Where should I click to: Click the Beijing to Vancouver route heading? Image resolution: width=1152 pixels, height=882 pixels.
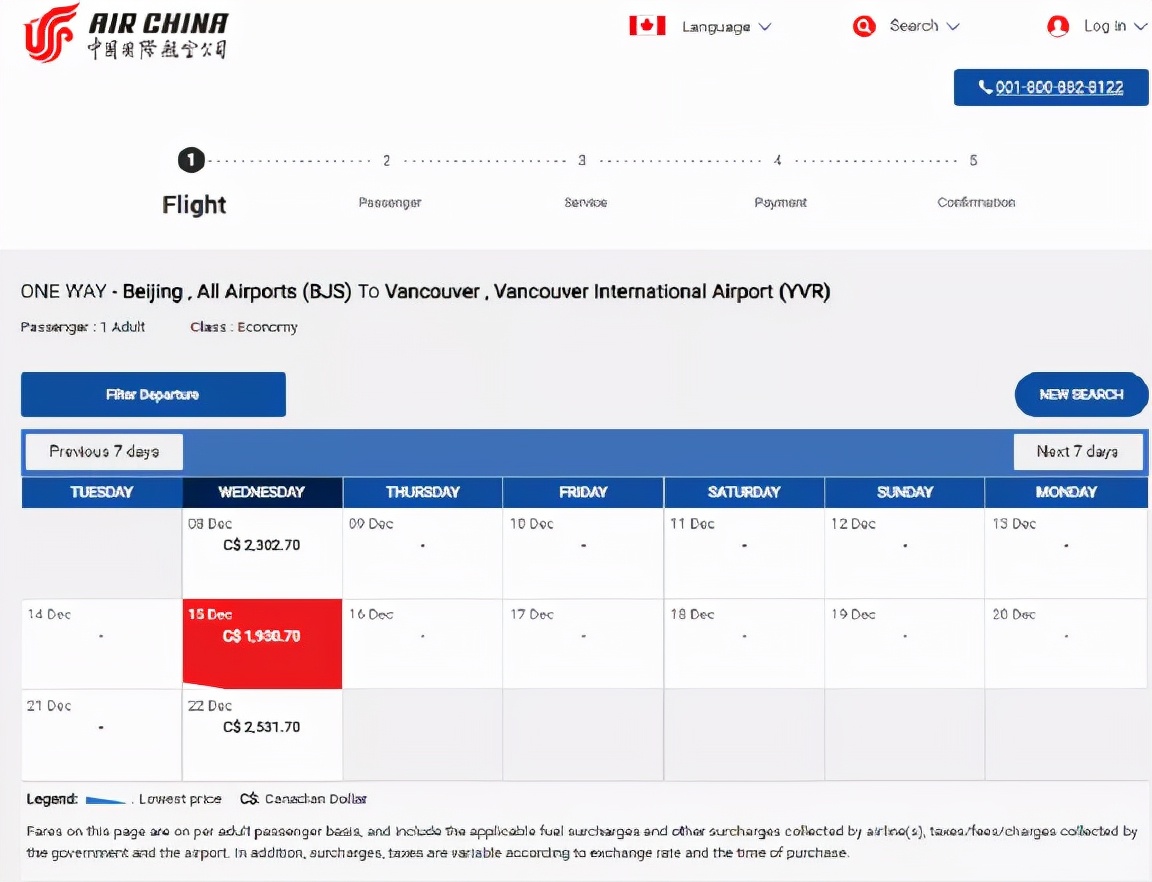point(425,292)
